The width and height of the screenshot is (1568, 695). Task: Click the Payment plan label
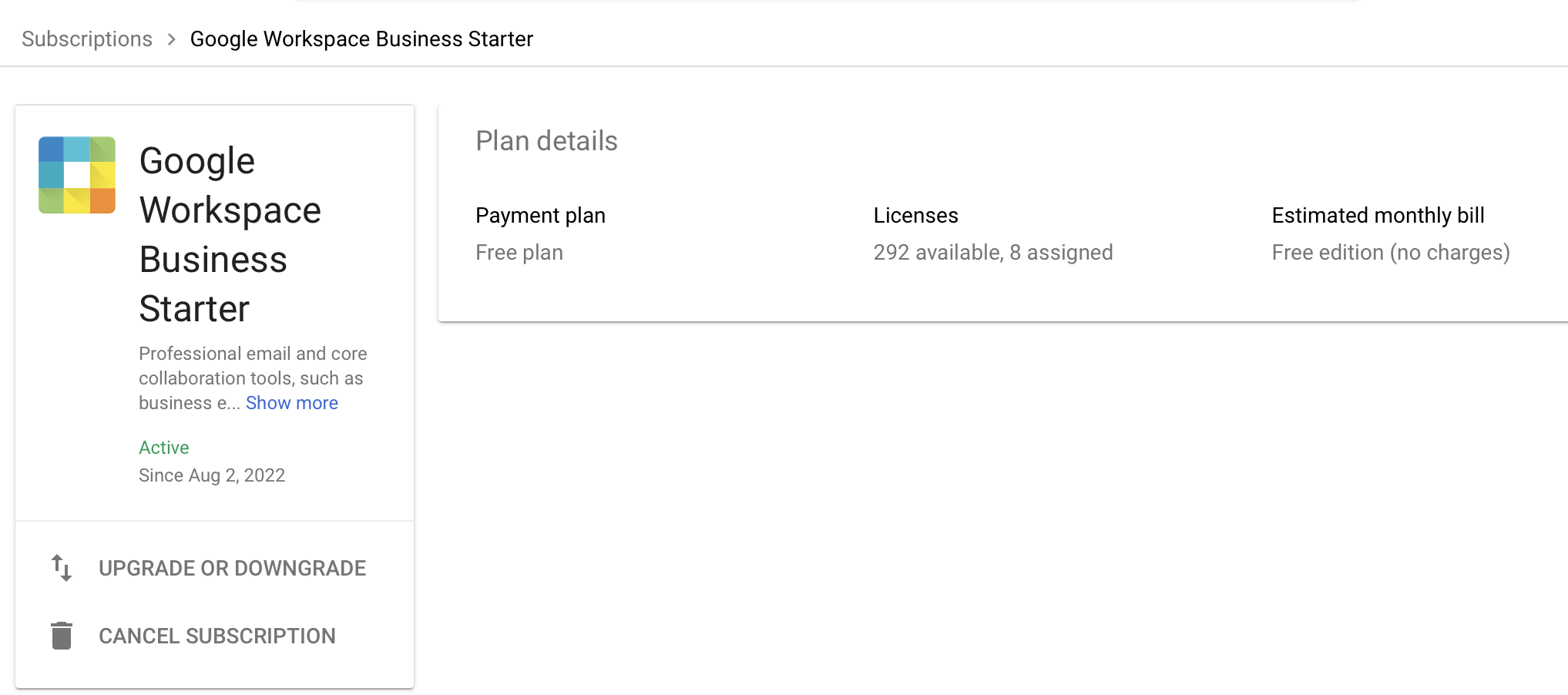point(540,215)
